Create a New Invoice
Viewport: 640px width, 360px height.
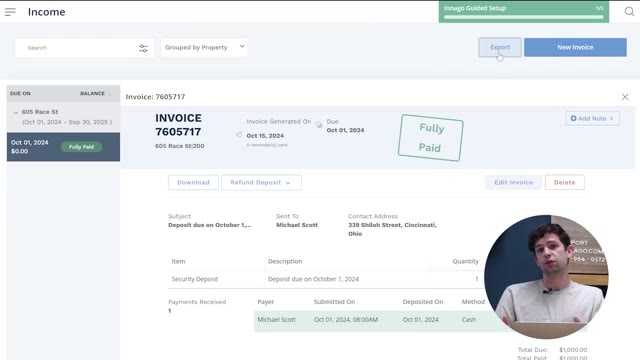(x=575, y=47)
